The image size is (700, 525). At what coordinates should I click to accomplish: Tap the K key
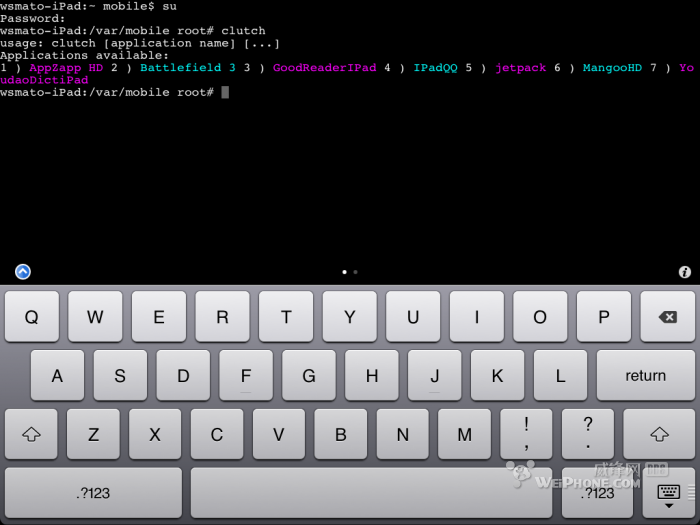pyautogui.click(x=497, y=375)
